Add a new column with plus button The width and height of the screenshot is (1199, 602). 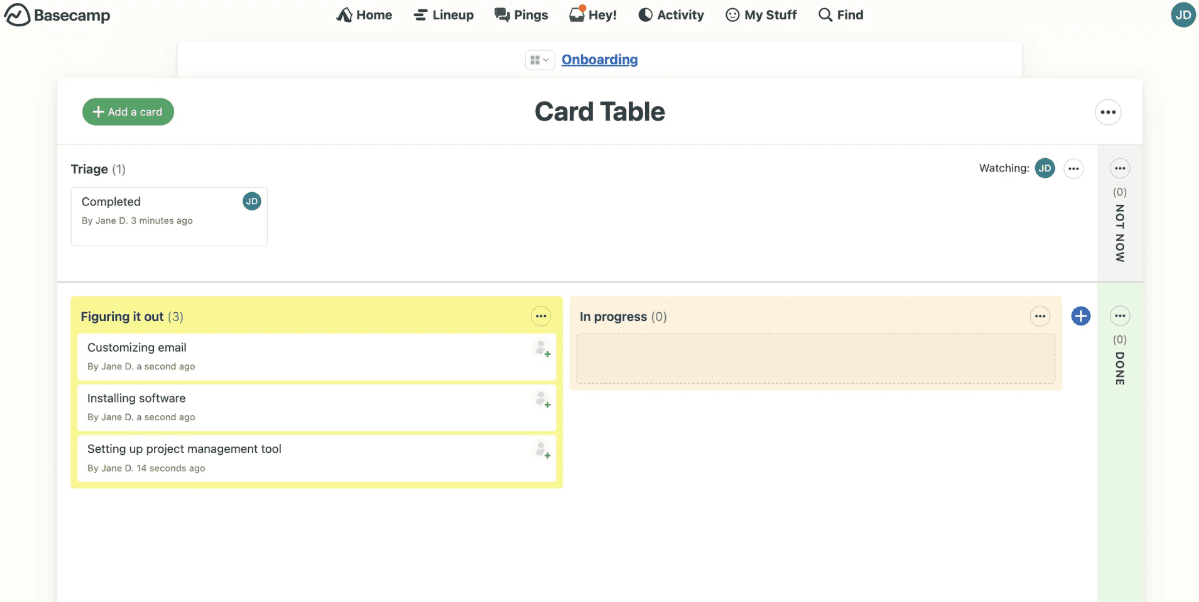click(1080, 316)
